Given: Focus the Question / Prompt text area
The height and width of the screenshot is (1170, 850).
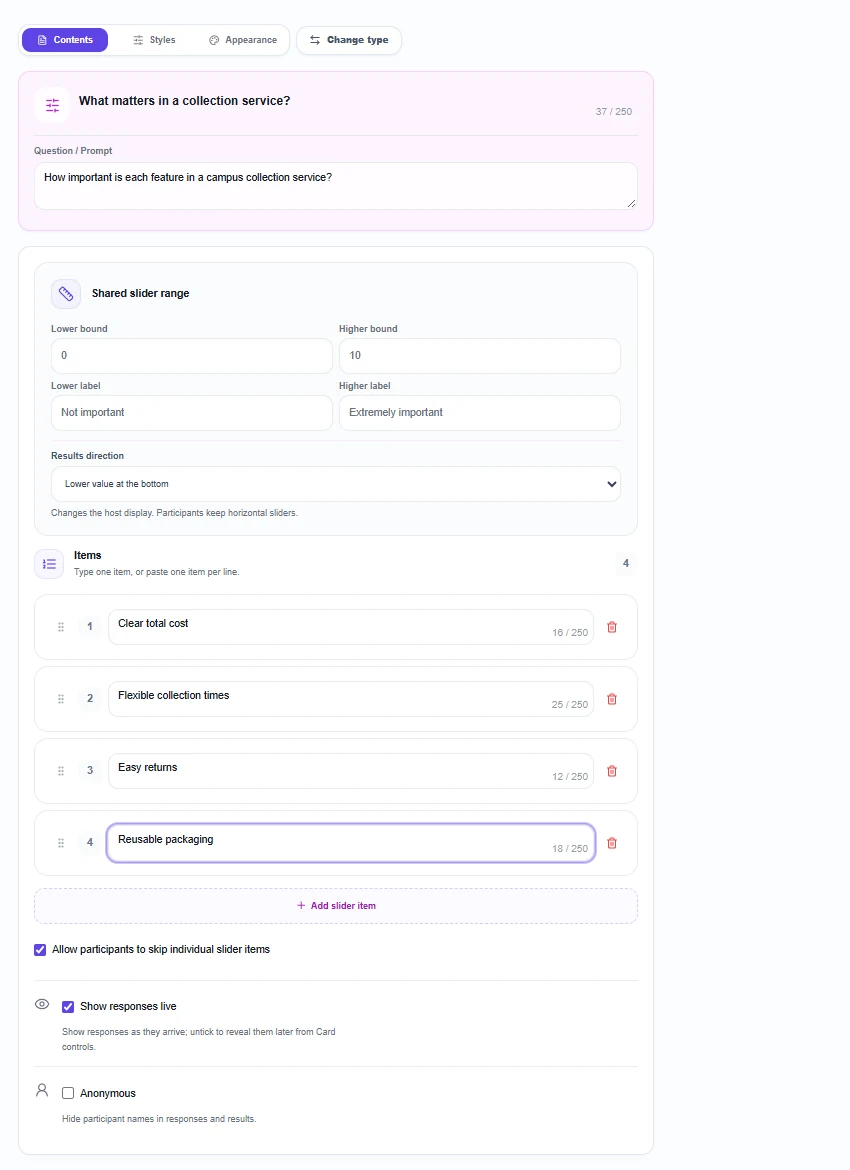Looking at the screenshot, I should [336, 186].
